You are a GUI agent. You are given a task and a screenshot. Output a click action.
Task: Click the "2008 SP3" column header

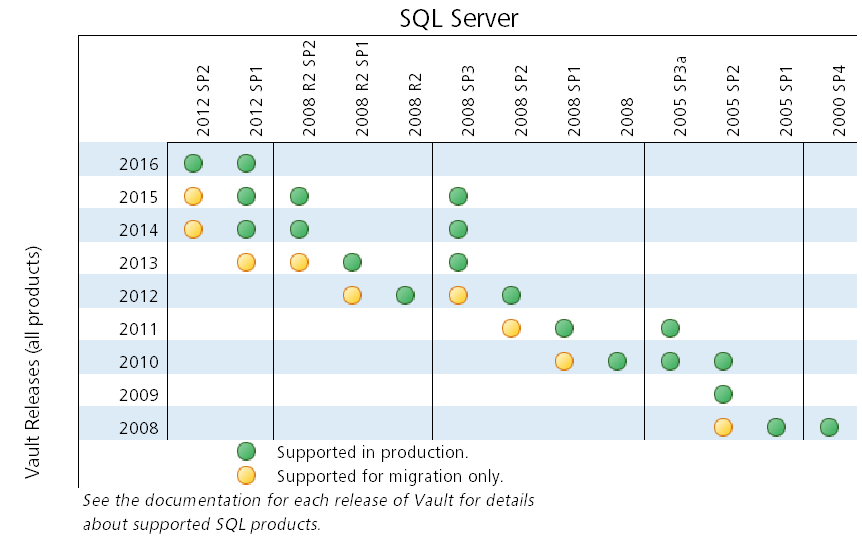pyautogui.click(x=468, y=101)
